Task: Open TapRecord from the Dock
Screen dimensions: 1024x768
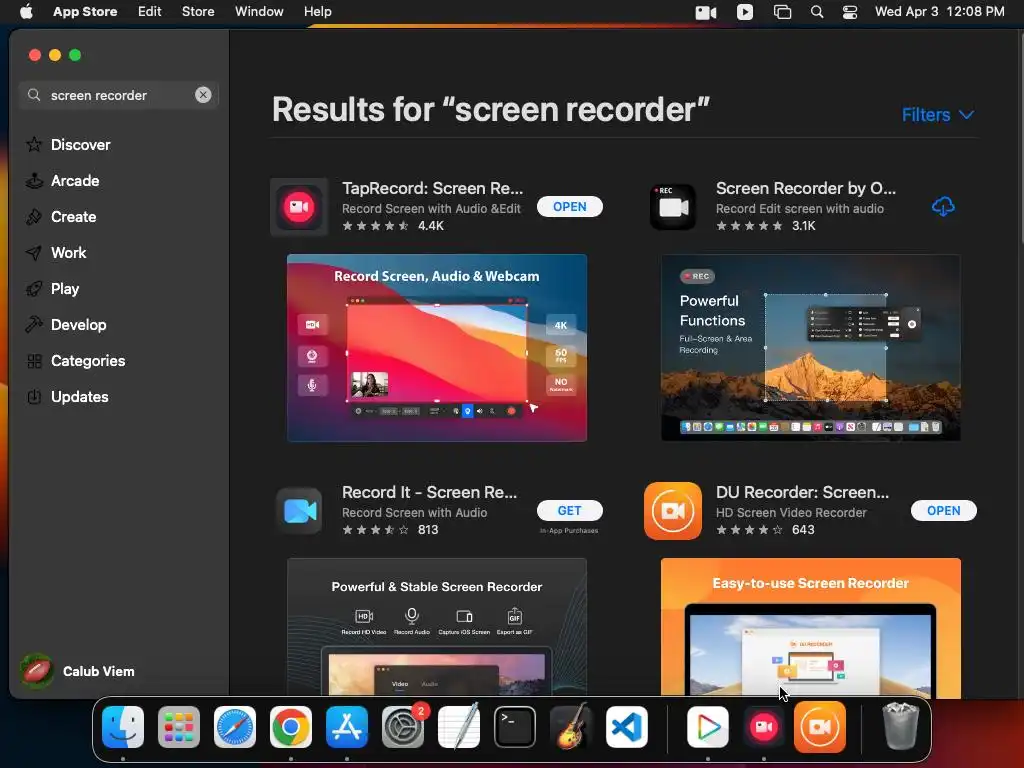Action: (764, 727)
